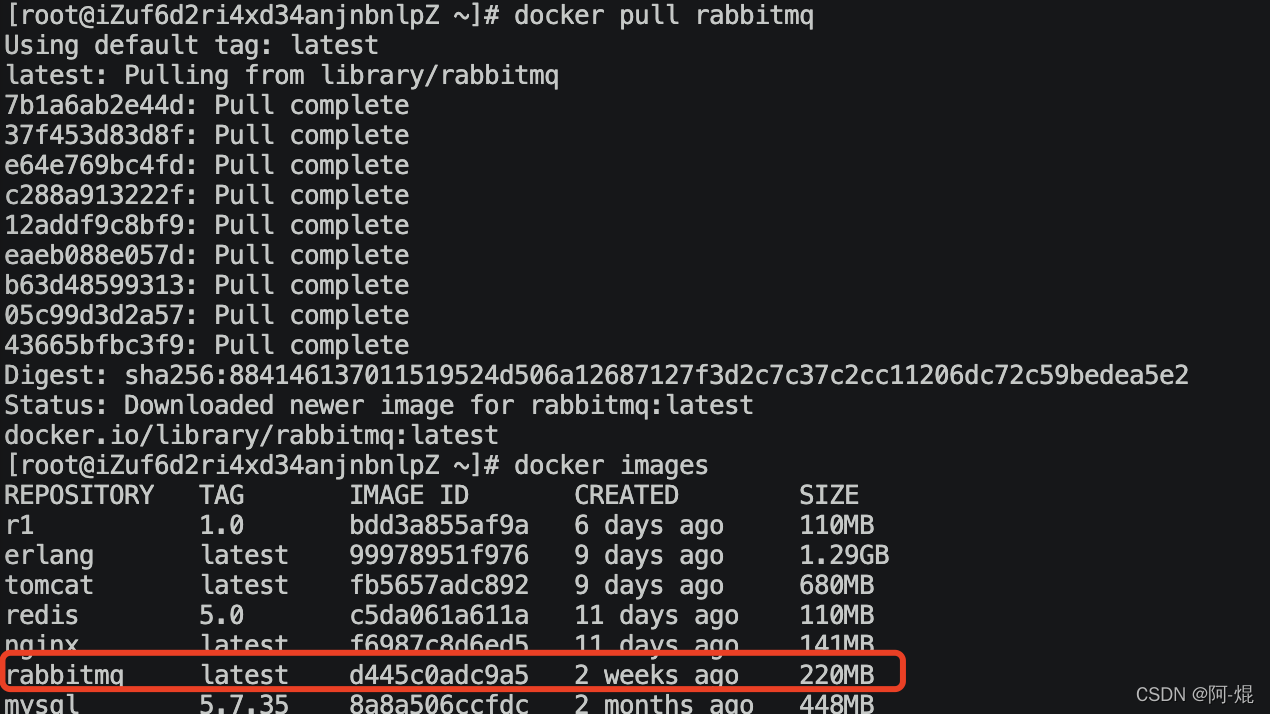The image size is (1270, 714).
Task: Click the tomcat image ID fb5657adc892
Action: click(439, 585)
